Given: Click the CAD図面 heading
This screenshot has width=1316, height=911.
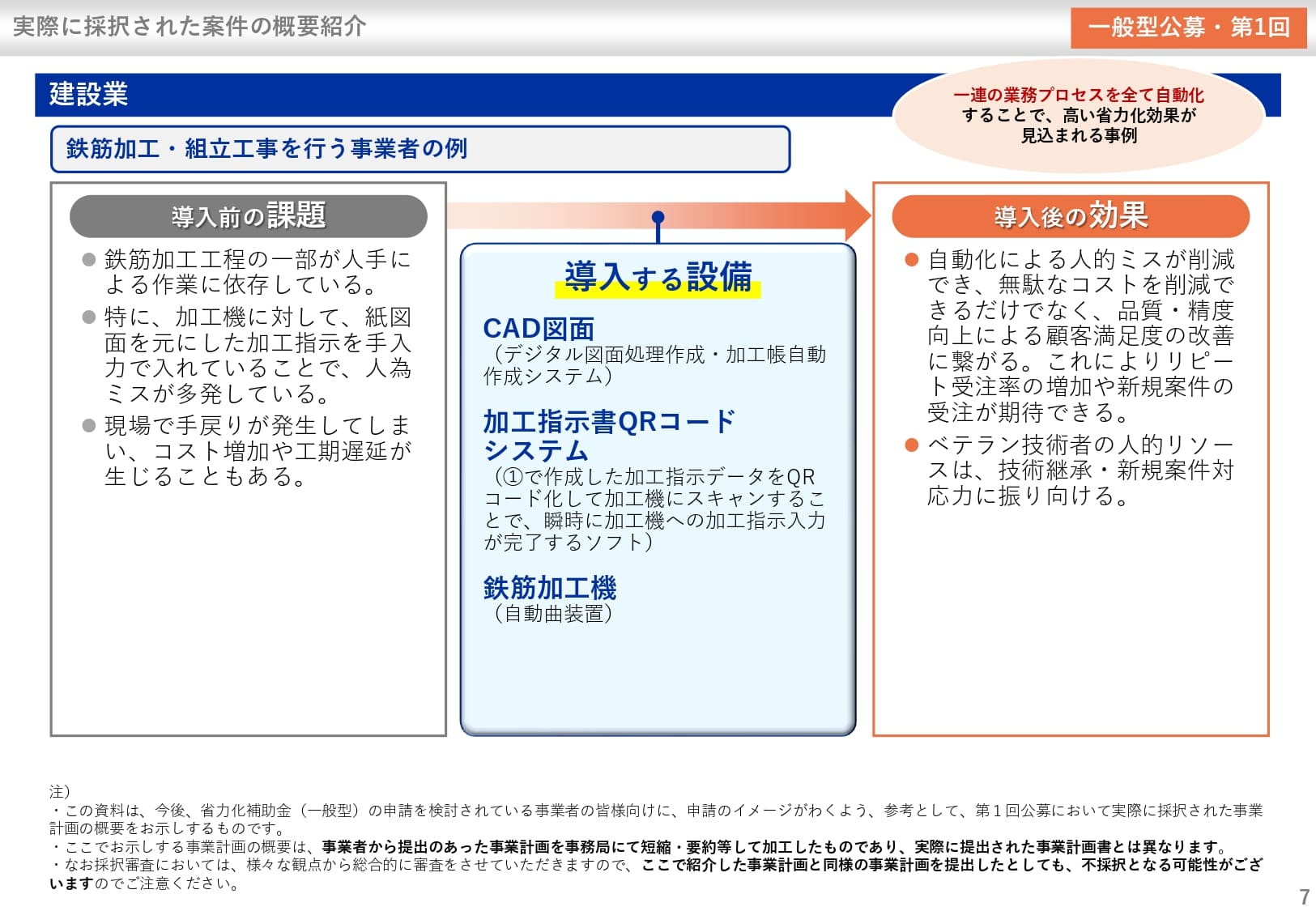Looking at the screenshot, I should point(539,328).
